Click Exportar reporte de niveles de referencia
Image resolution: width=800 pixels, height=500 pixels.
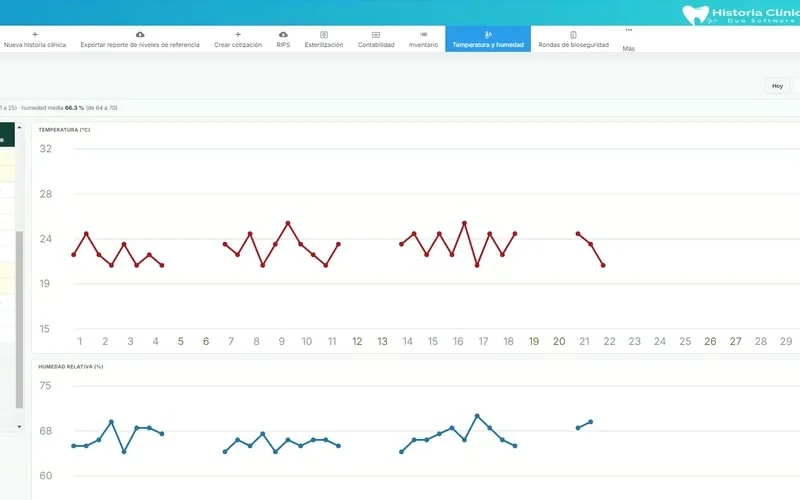pos(140,39)
